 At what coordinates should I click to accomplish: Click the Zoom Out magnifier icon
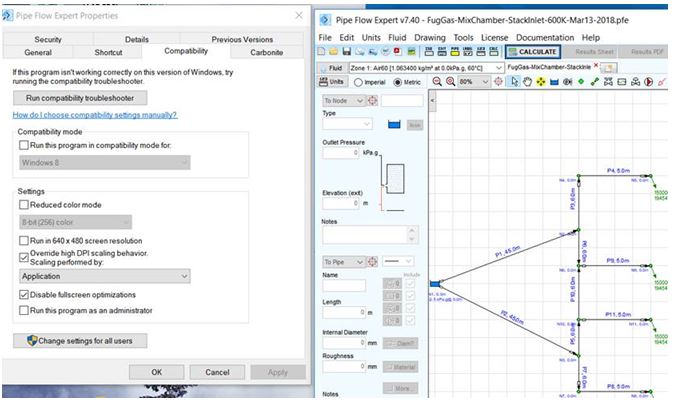tap(437, 82)
